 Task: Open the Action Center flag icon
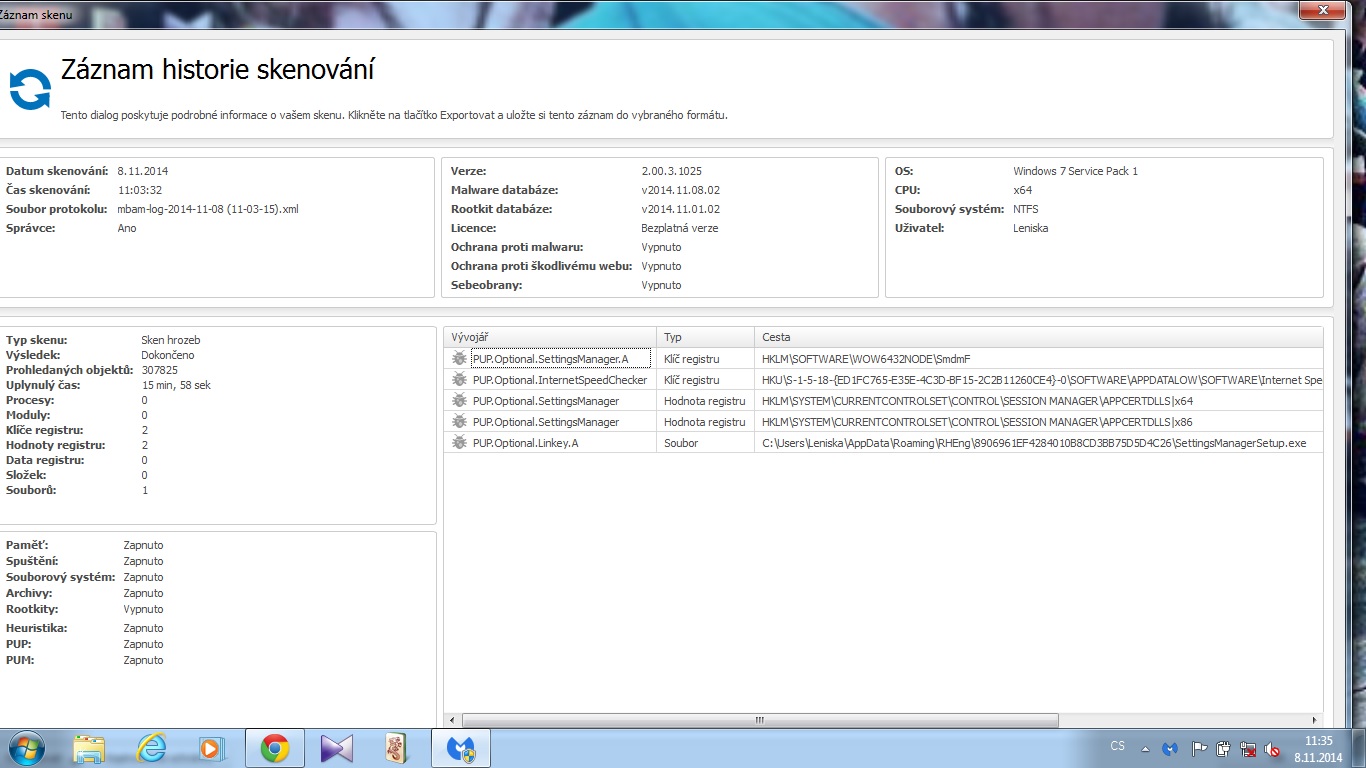tap(1199, 748)
